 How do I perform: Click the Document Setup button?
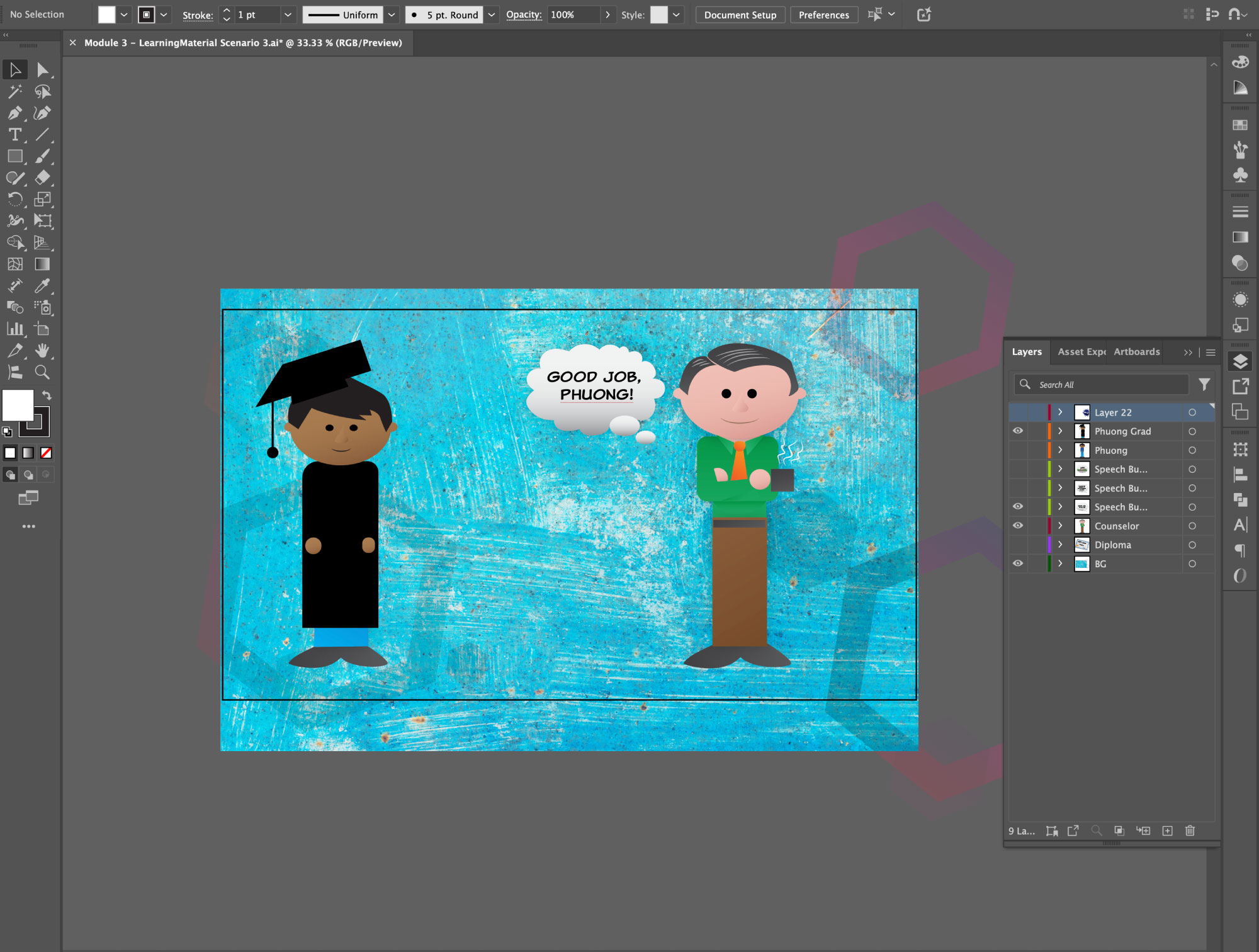coord(740,14)
